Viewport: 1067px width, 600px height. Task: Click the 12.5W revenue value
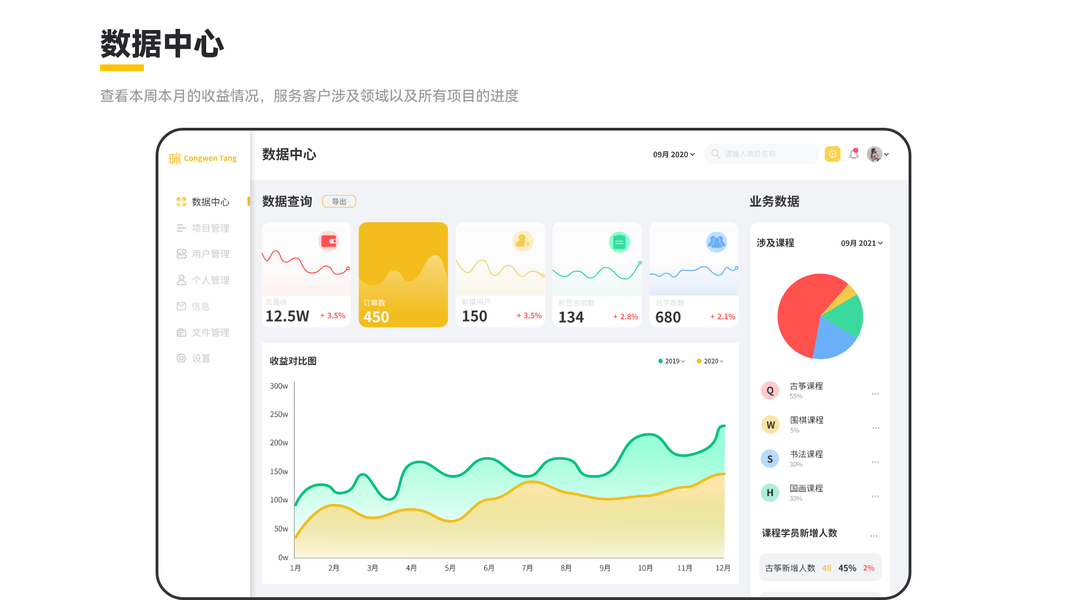pos(287,316)
